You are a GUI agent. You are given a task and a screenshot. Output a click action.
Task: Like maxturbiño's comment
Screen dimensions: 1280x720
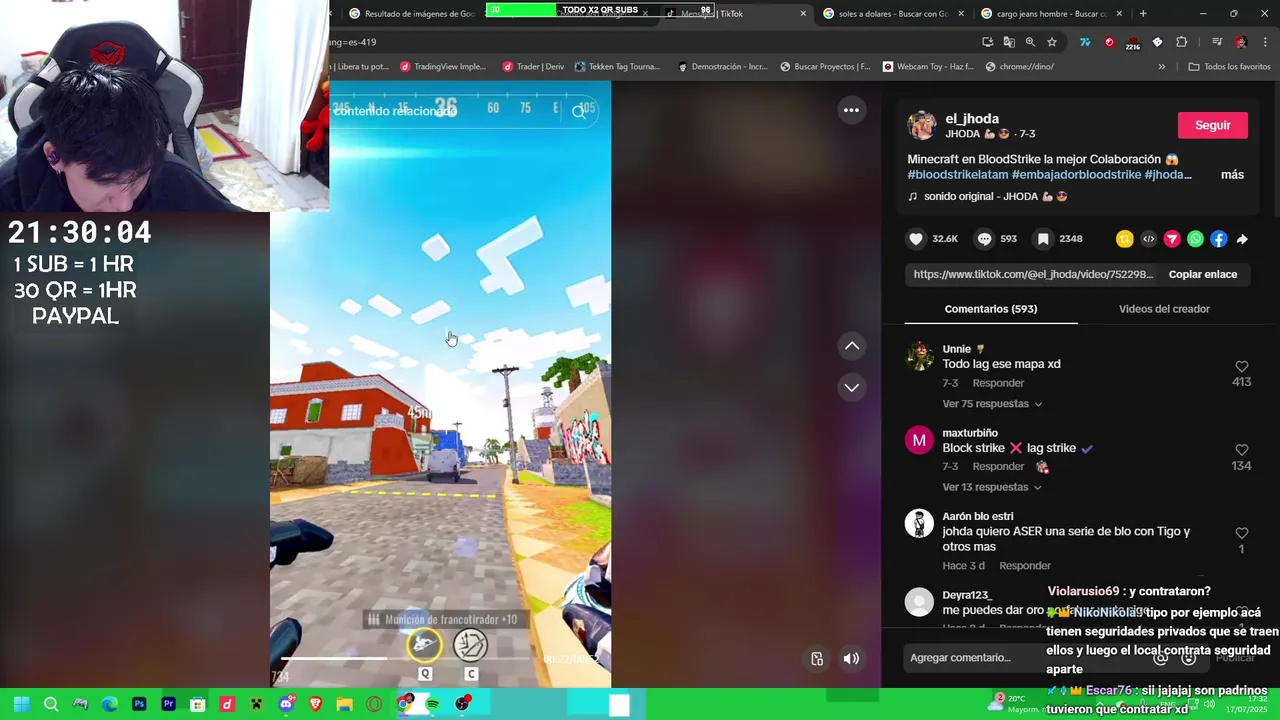[1241, 450]
